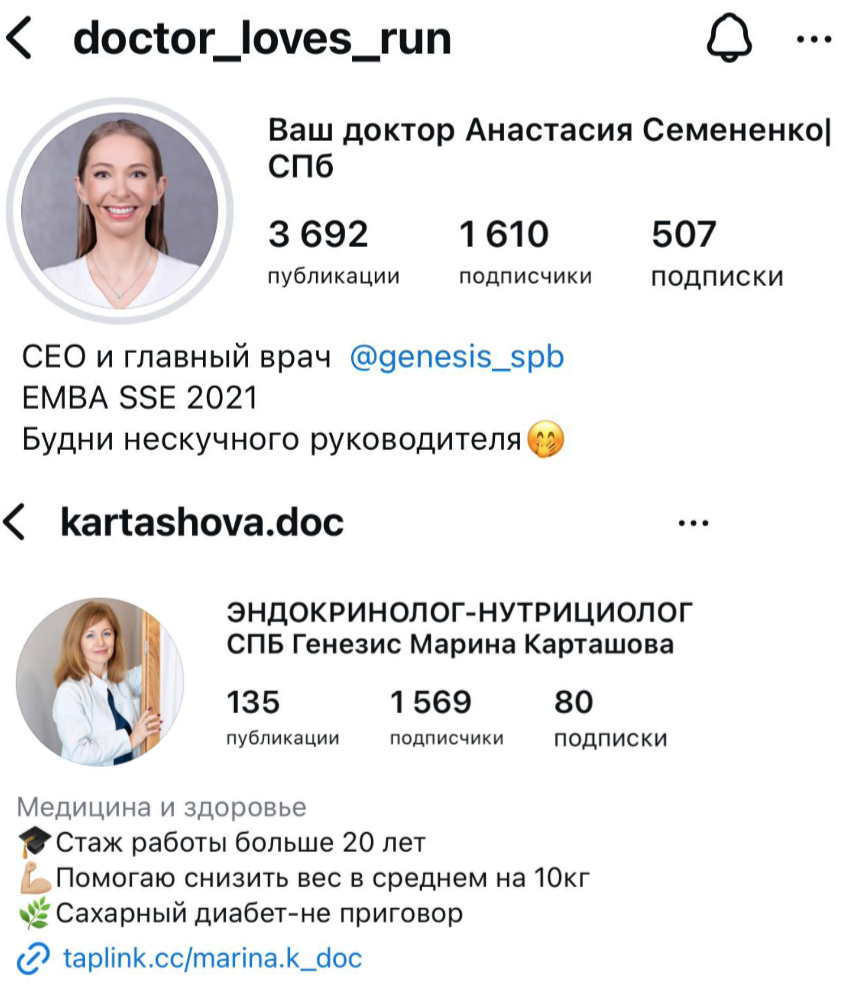View the 3 692 публикации count
This screenshot has height=990, width=862.
point(333,251)
